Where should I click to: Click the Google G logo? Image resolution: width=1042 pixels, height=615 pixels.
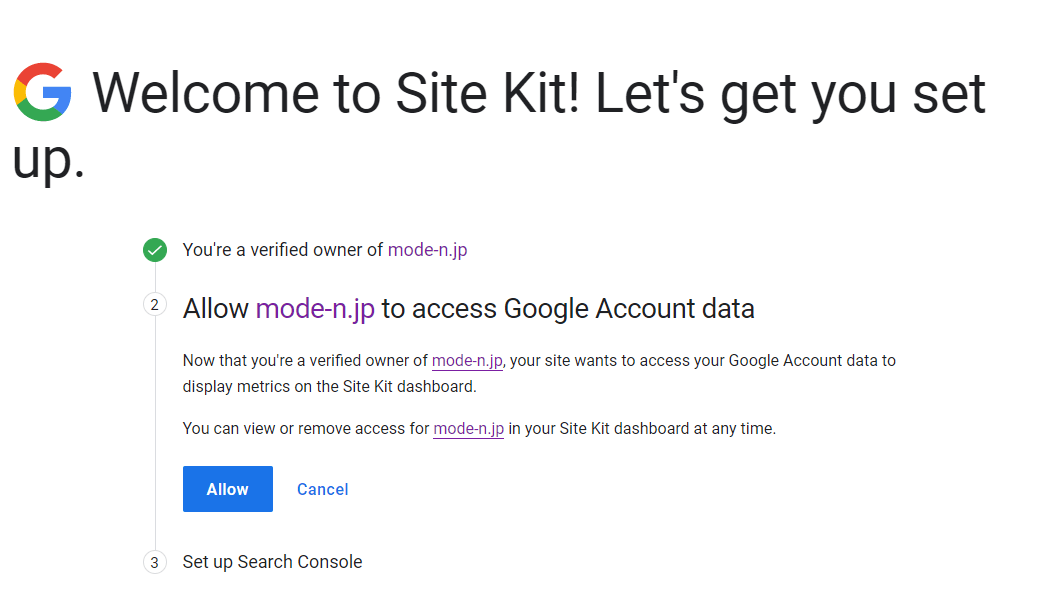43,92
